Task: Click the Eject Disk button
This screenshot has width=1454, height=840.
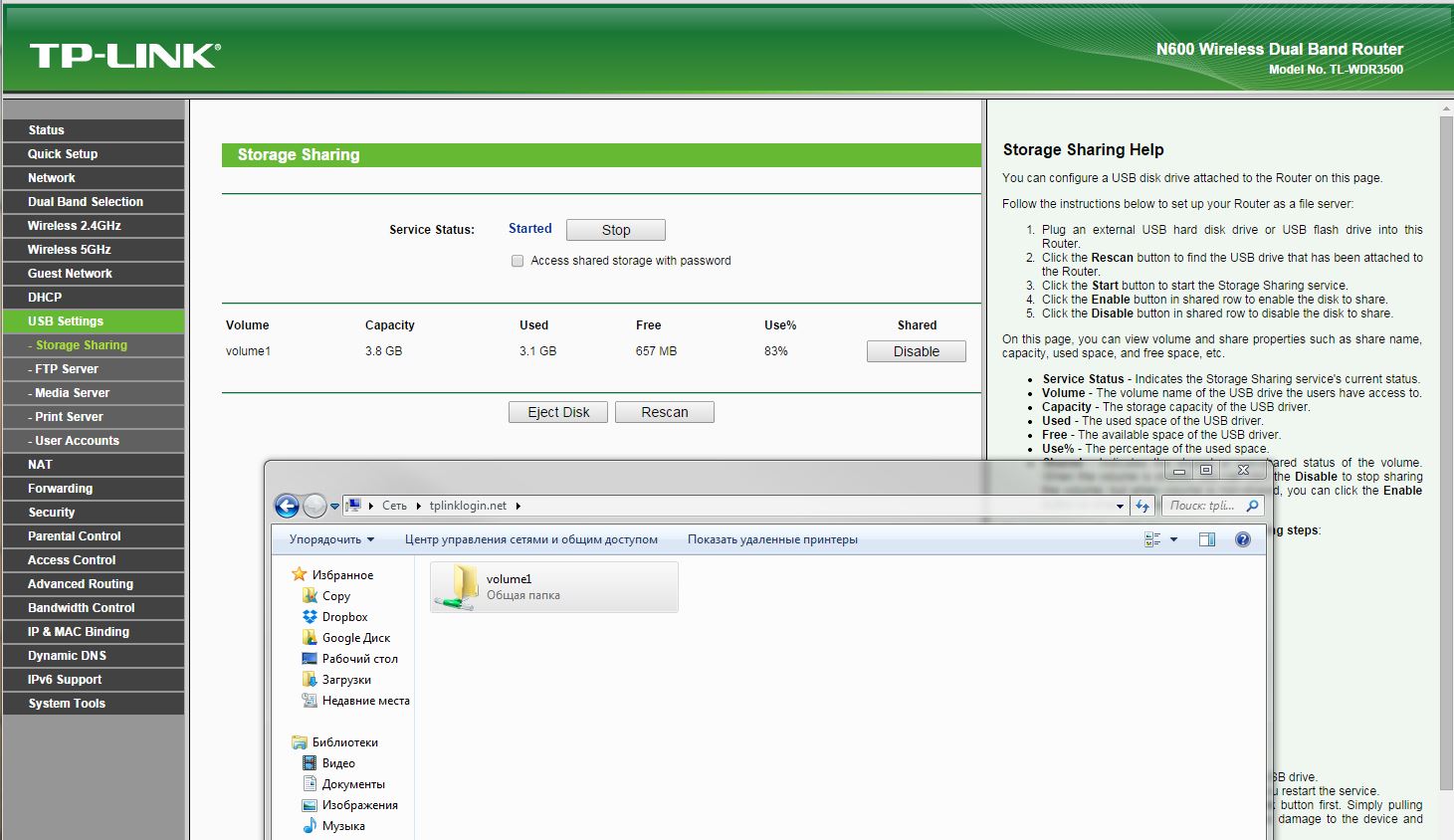Action: coord(558,412)
